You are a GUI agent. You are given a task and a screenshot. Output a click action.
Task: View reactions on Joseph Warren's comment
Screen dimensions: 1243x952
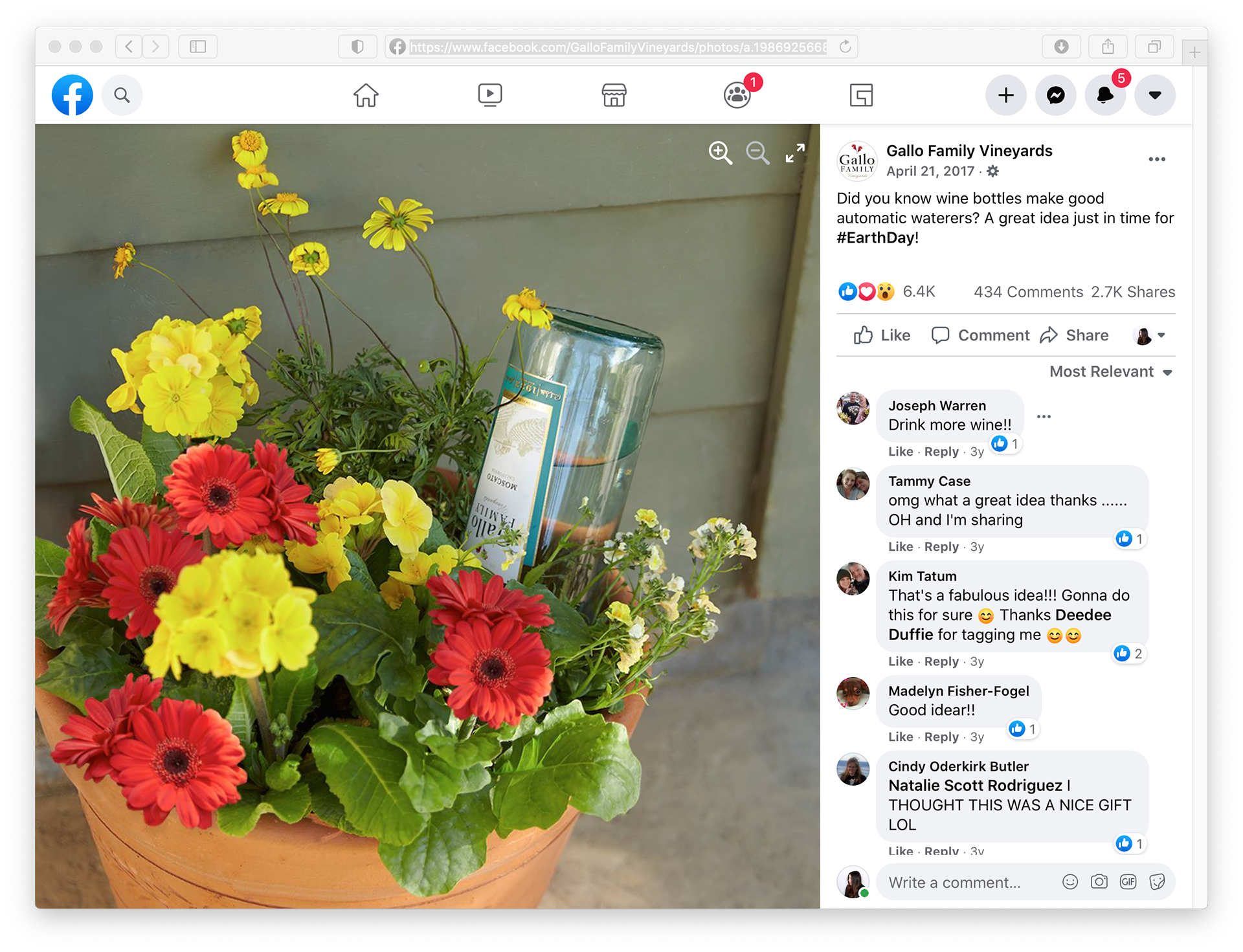click(x=1005, y=444)
